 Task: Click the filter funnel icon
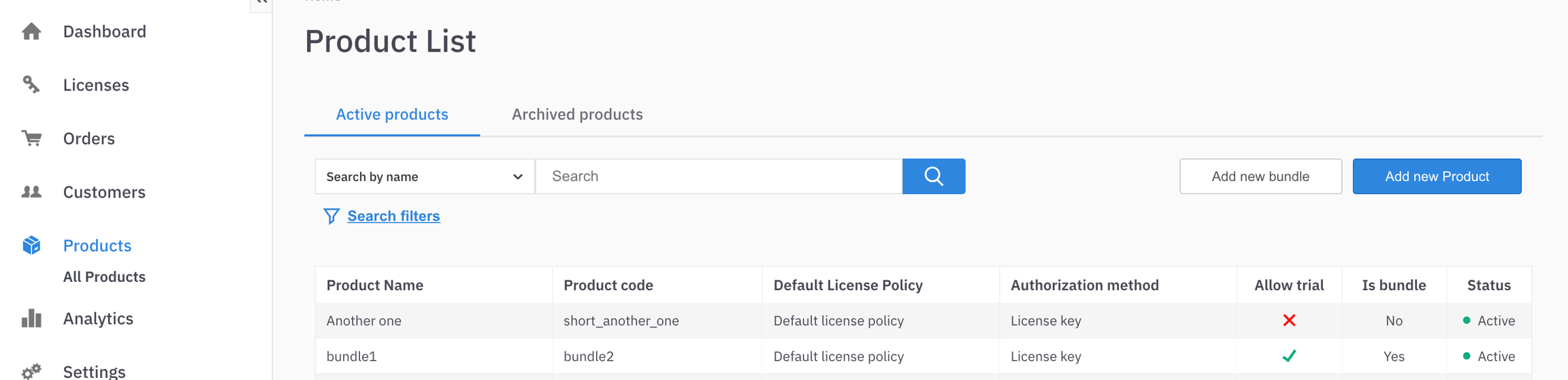331,216
